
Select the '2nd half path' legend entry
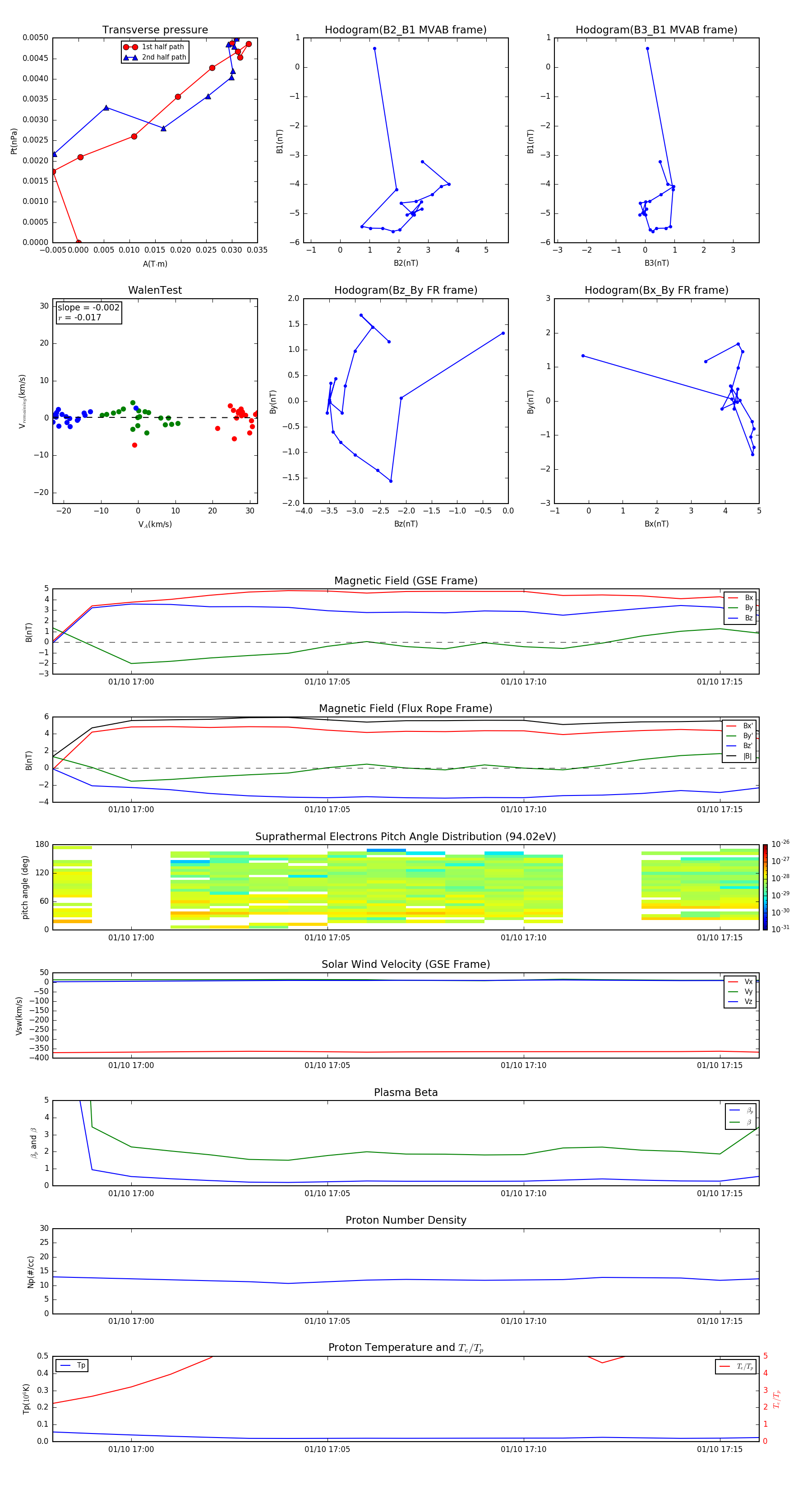pyautogui.click(x=155, y=57)
